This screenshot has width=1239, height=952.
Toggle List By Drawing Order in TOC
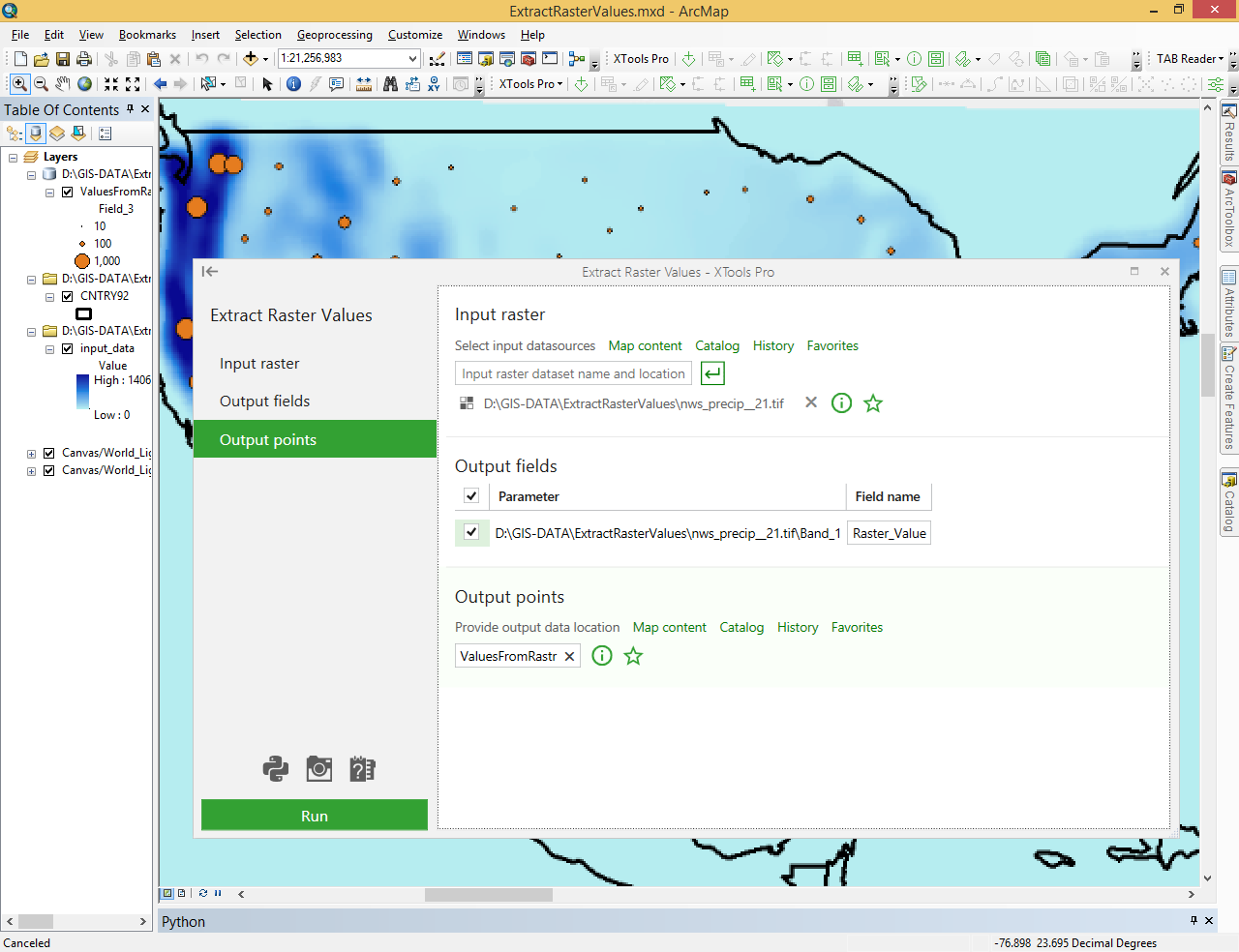point(15,134)
